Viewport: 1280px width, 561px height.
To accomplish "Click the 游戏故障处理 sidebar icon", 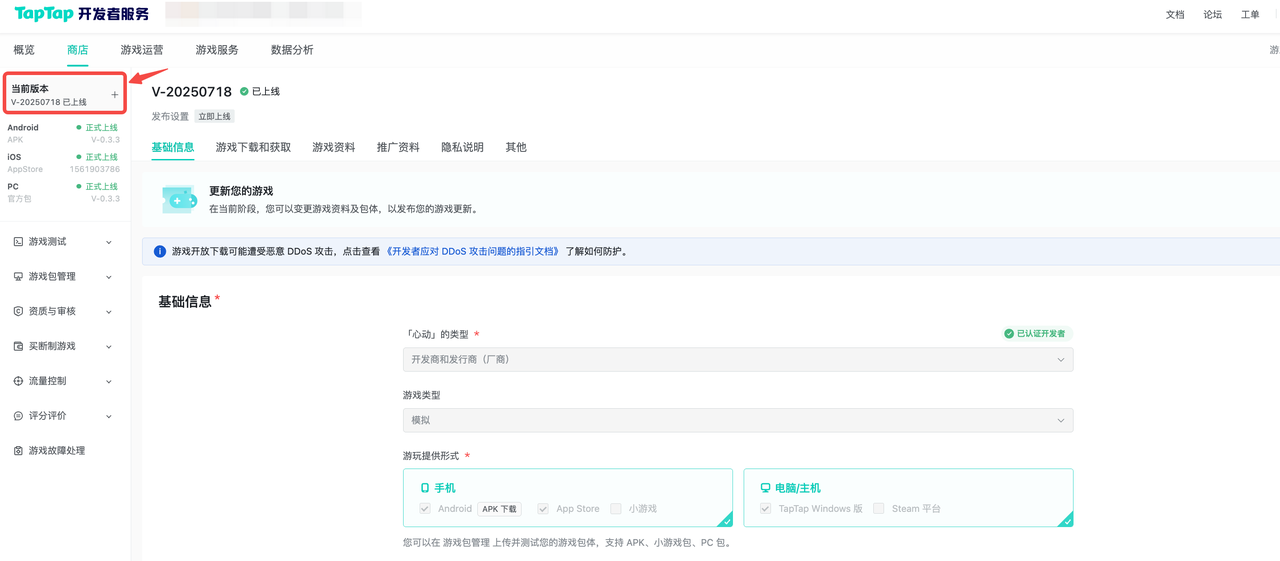I will (x=18, y=451).
